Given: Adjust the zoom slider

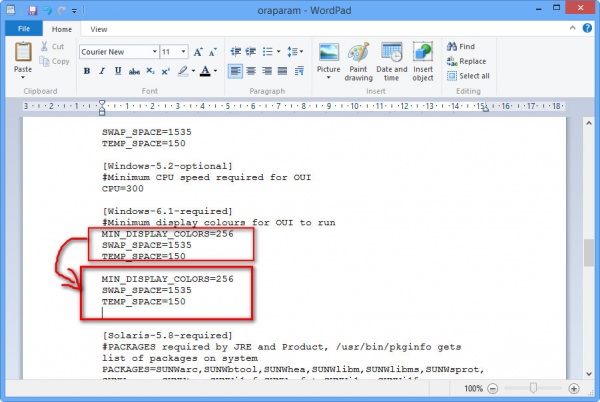Looking at the screenshot, I should pyautogui.click(x=533, y=388).
